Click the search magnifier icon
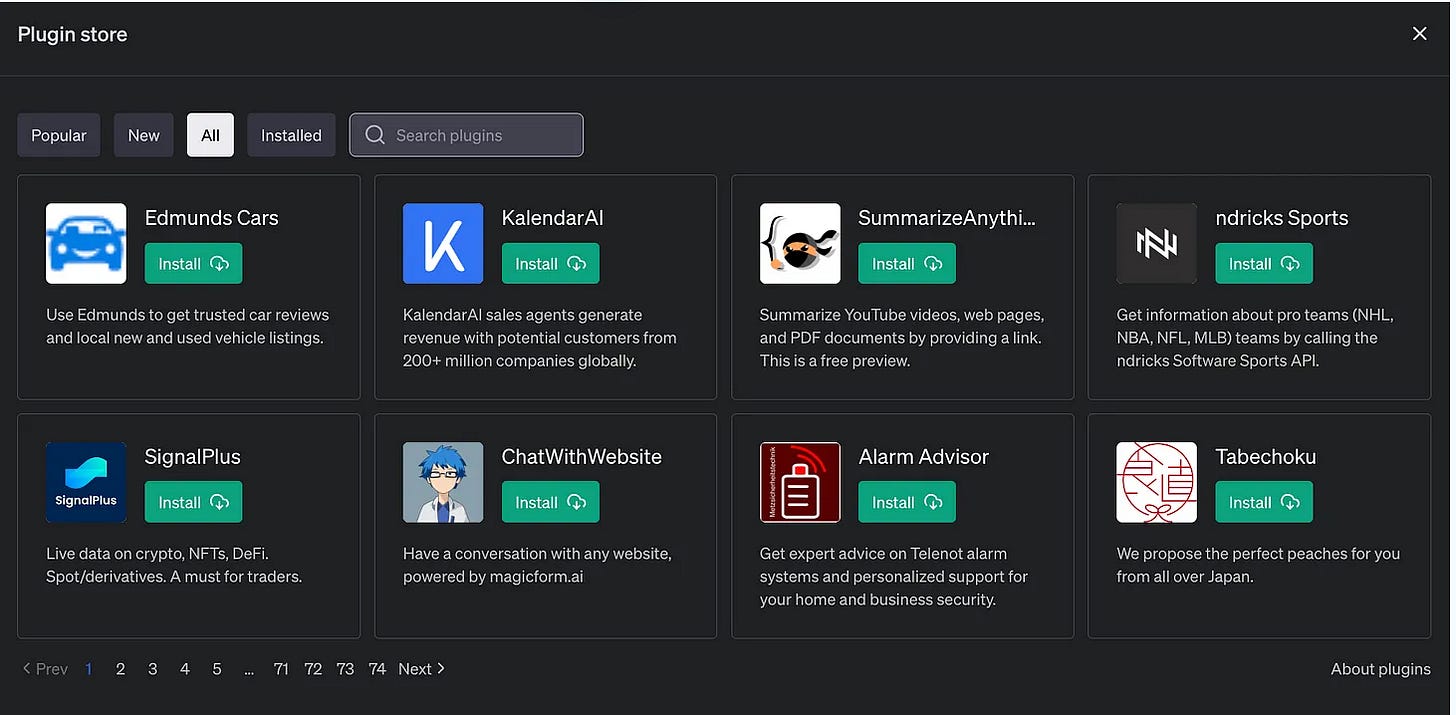This screenshot has width=1456, height=715. click(375, 135)
